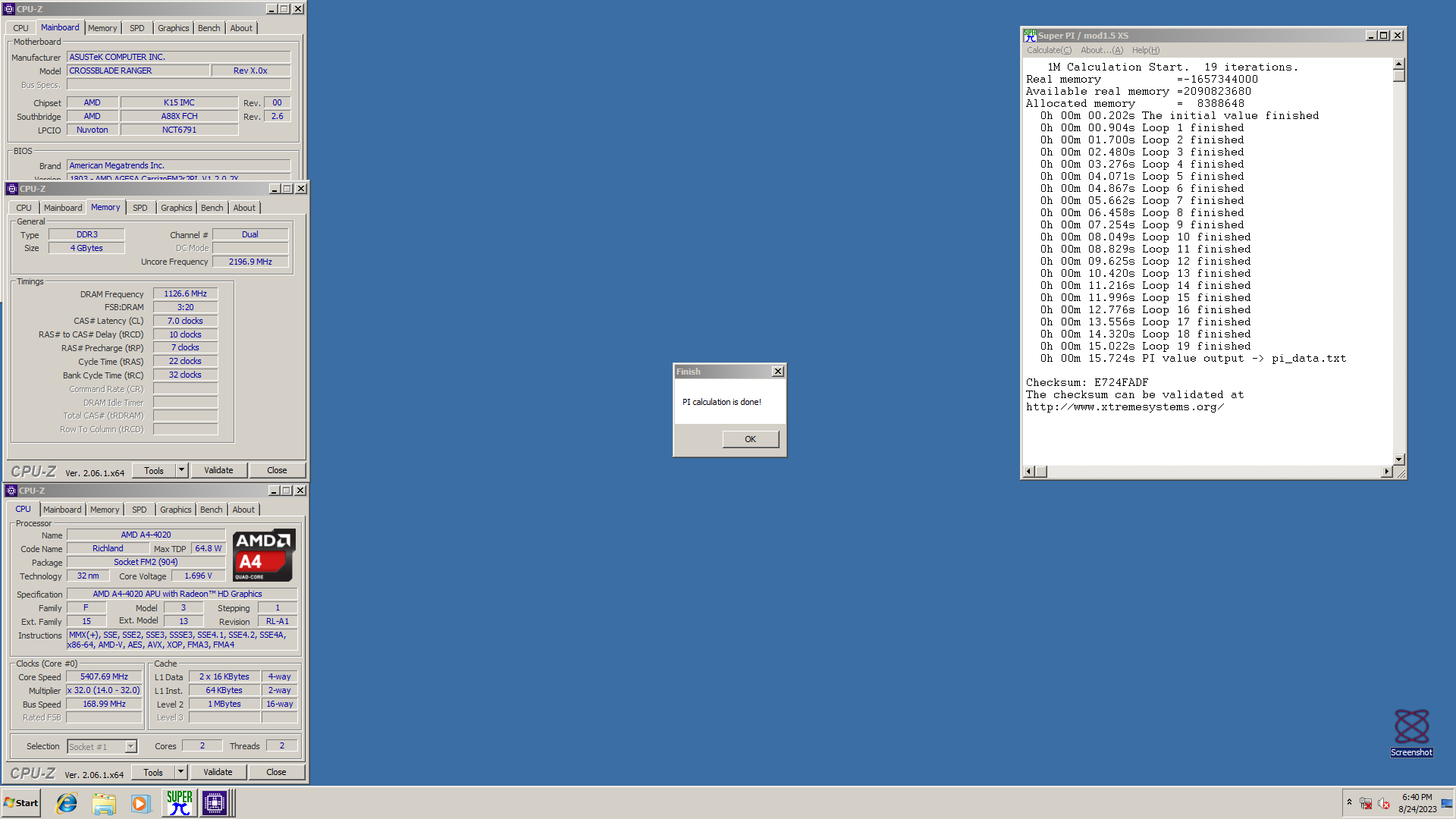Click Close button in CPU window
Viewport: 1456px width, 819px height.
(276, 772)
